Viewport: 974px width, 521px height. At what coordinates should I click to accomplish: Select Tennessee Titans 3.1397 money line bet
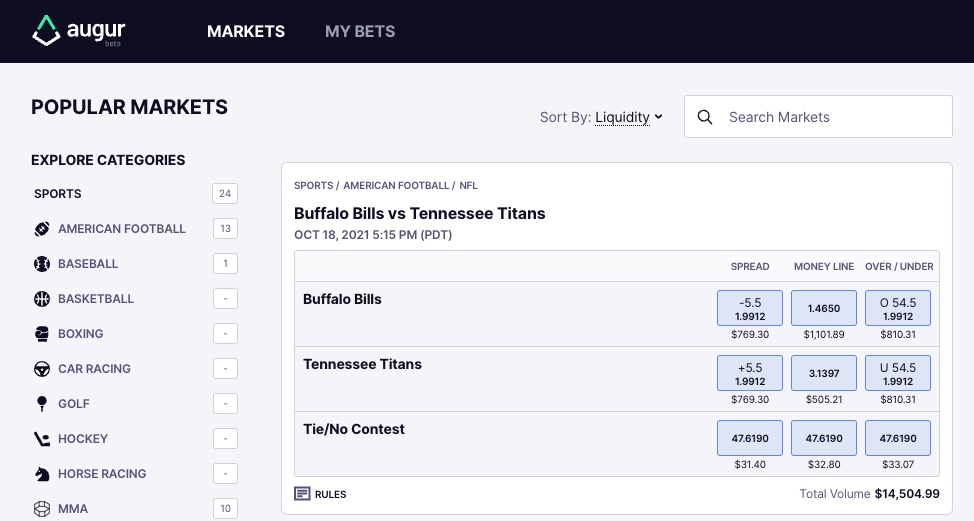tap(824, 373)
